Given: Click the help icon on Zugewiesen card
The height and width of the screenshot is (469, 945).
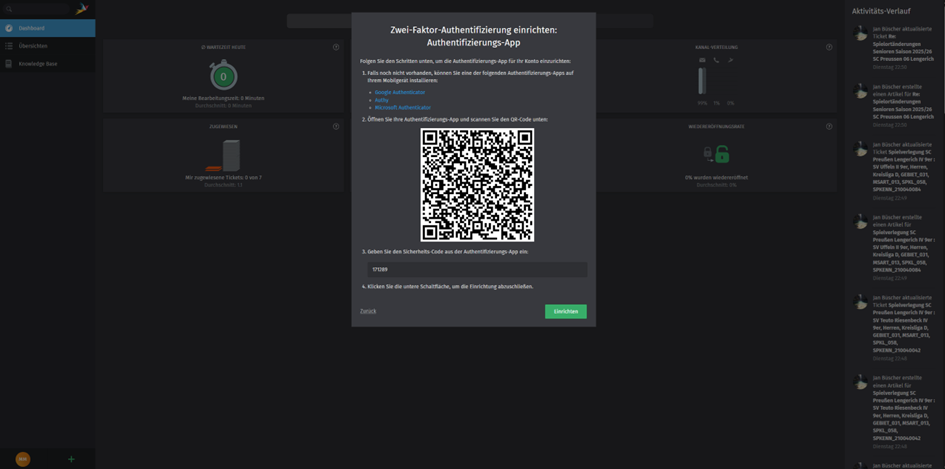Looking at the screenshot, I should (336, 127).
